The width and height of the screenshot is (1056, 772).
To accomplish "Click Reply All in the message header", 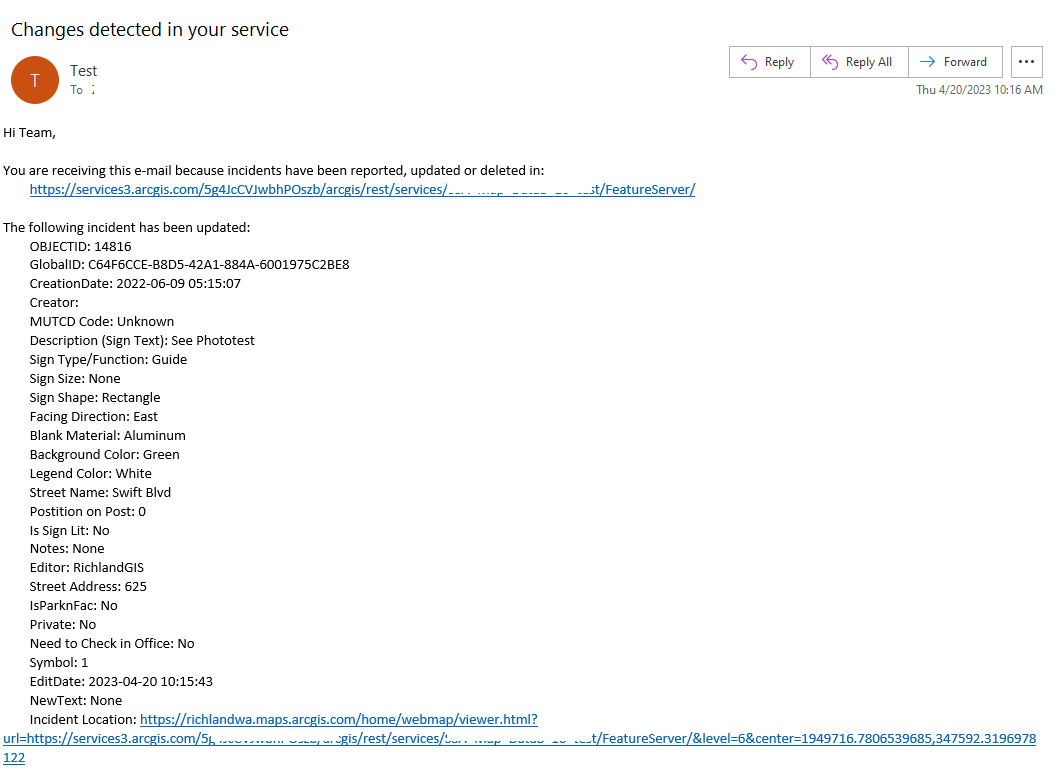I will 858,62.
